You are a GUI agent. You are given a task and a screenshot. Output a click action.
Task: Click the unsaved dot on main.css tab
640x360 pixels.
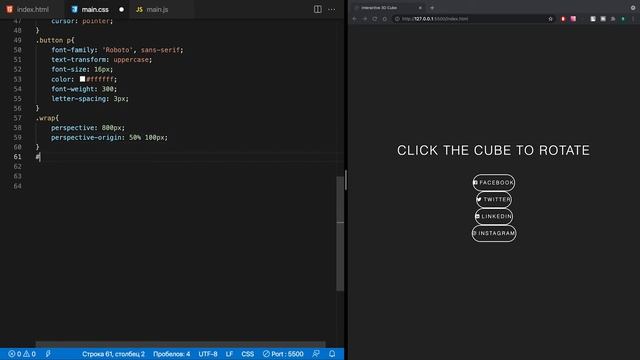tap(121, 9)
